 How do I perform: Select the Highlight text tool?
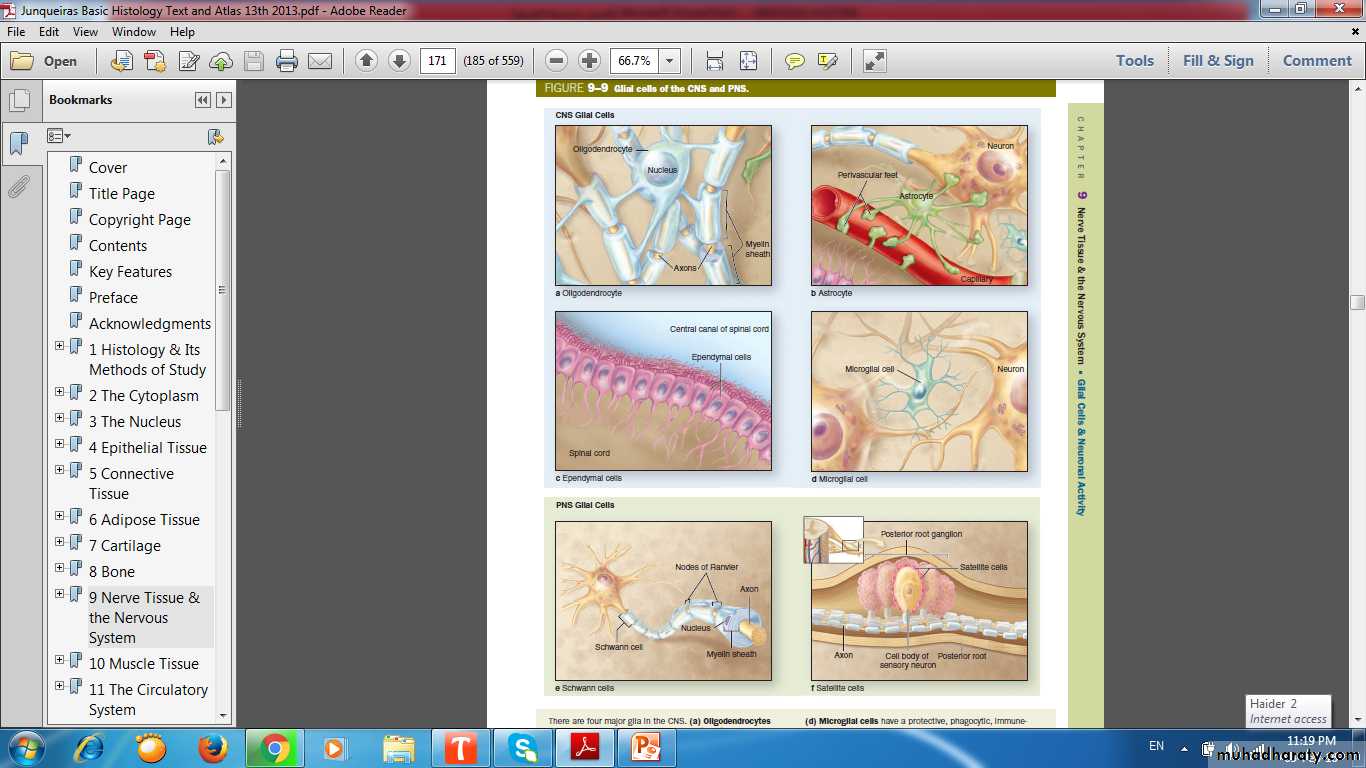pos(827,61)
